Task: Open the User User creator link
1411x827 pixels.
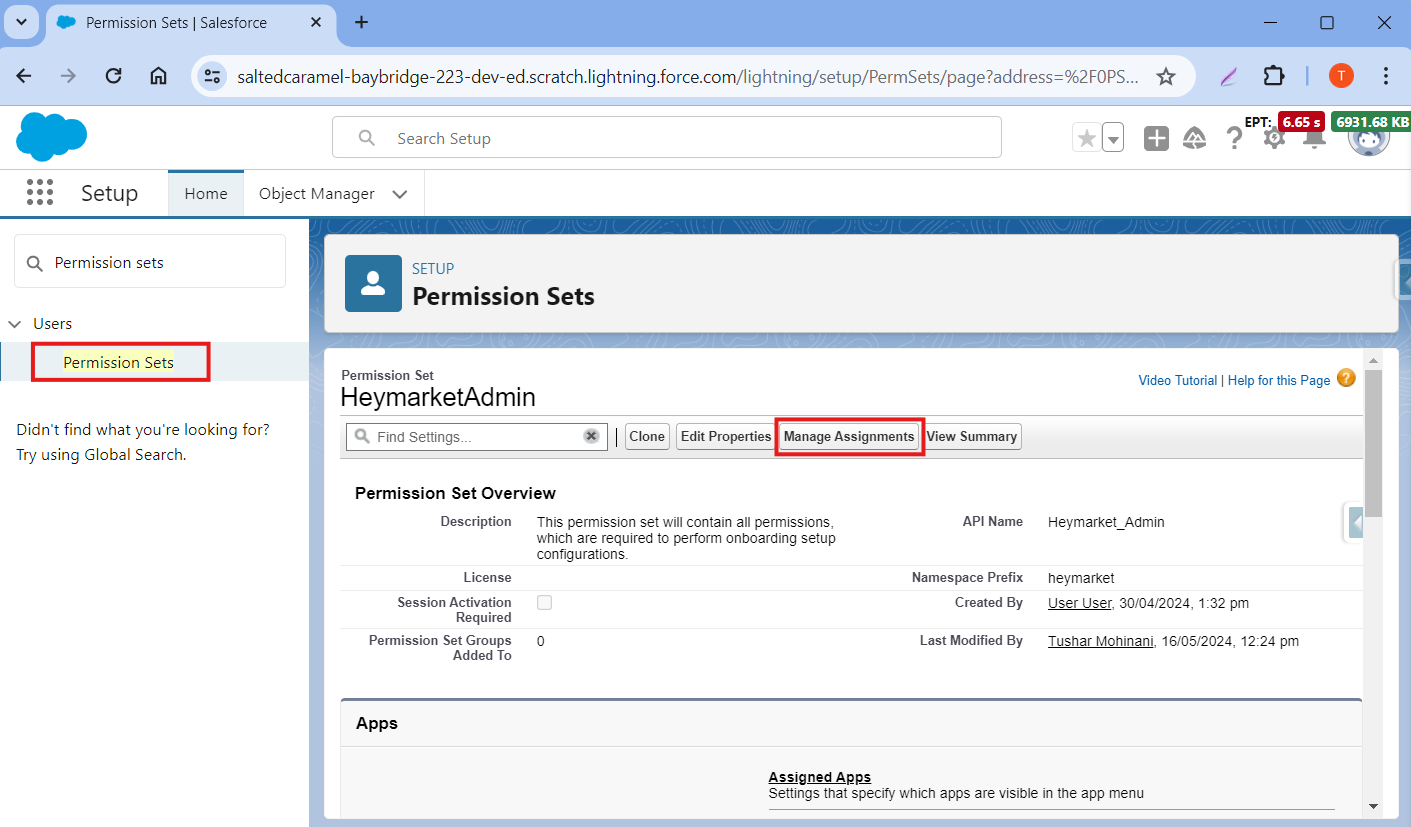Action: point(1080,603)
